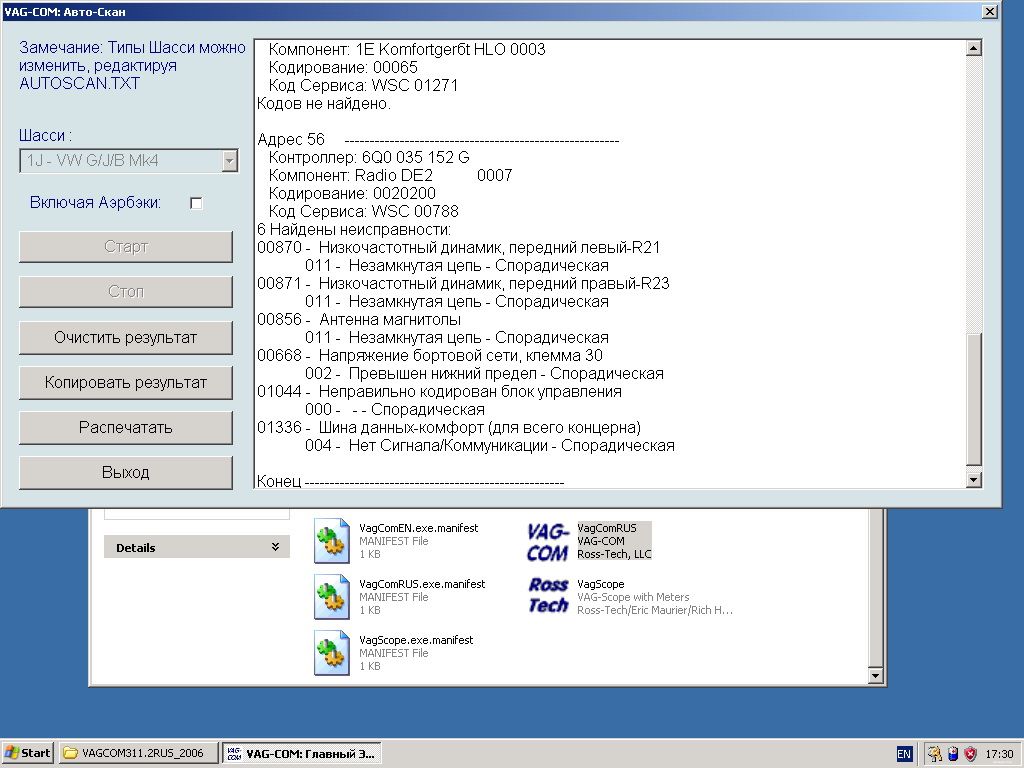Image resolution: width=1024 pixels, height=768 pixels.
Task: Click the Адрес 56 header line
Action: click(438, 139)
